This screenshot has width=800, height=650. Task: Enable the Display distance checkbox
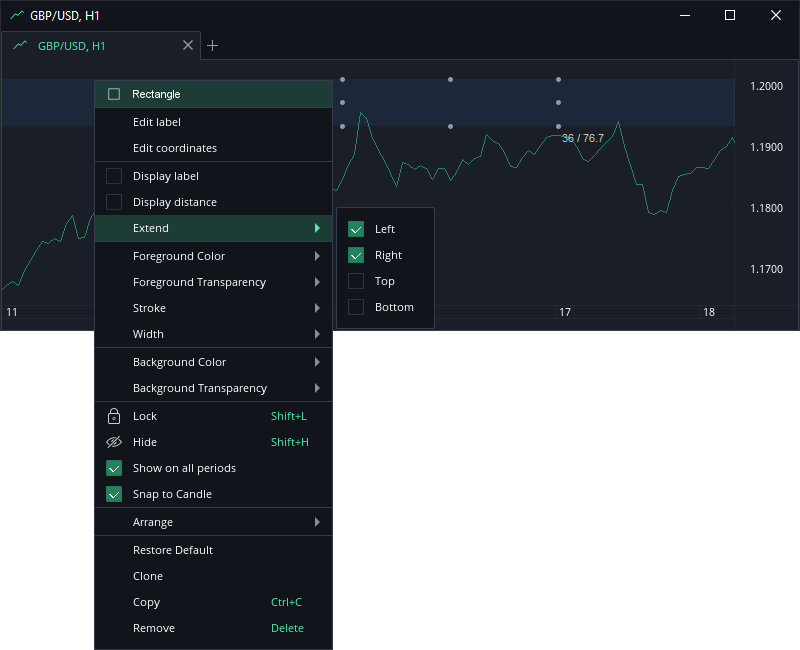click(114, 202)
